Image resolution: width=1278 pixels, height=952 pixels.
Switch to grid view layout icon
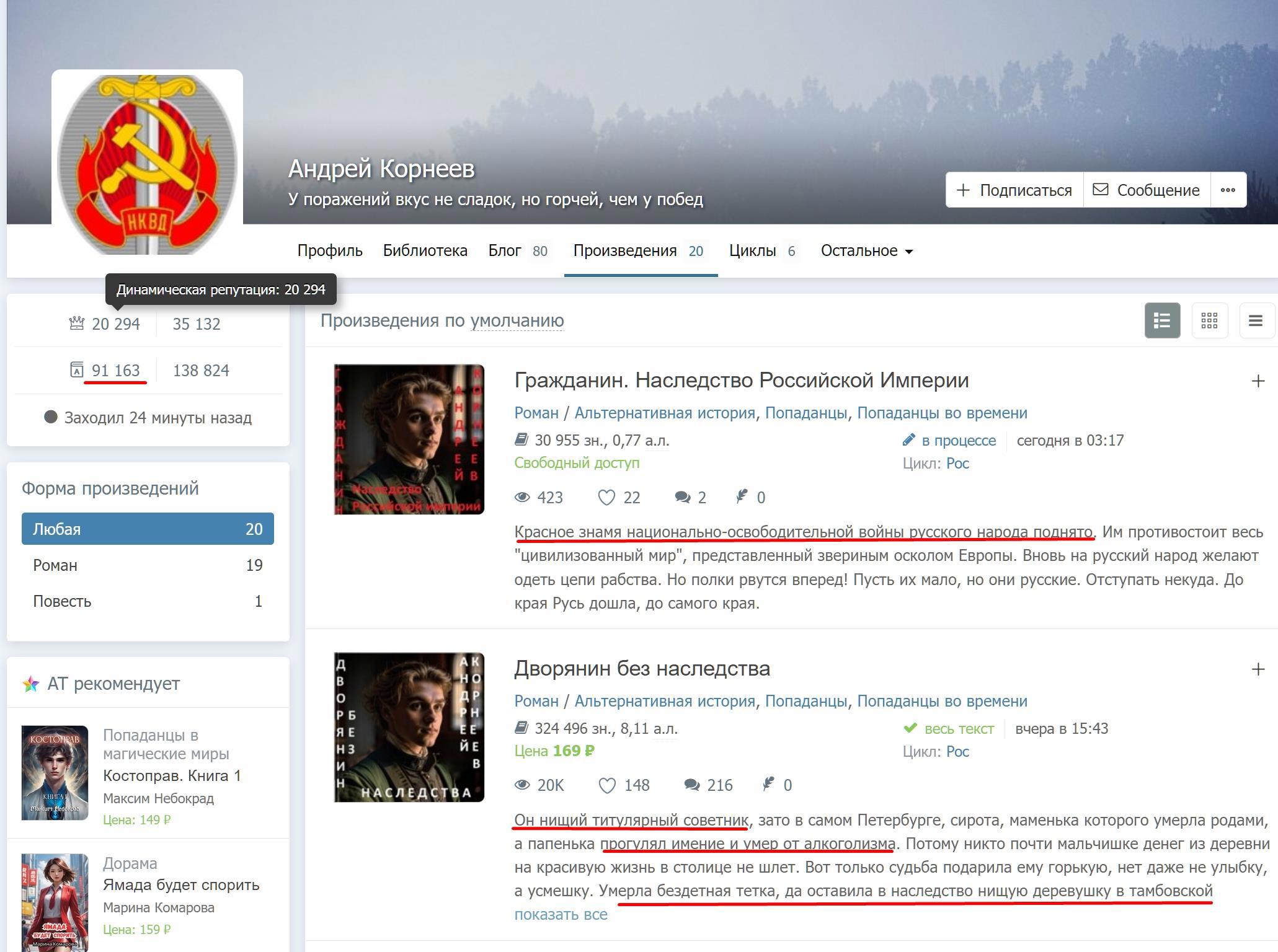(1209, 320)
